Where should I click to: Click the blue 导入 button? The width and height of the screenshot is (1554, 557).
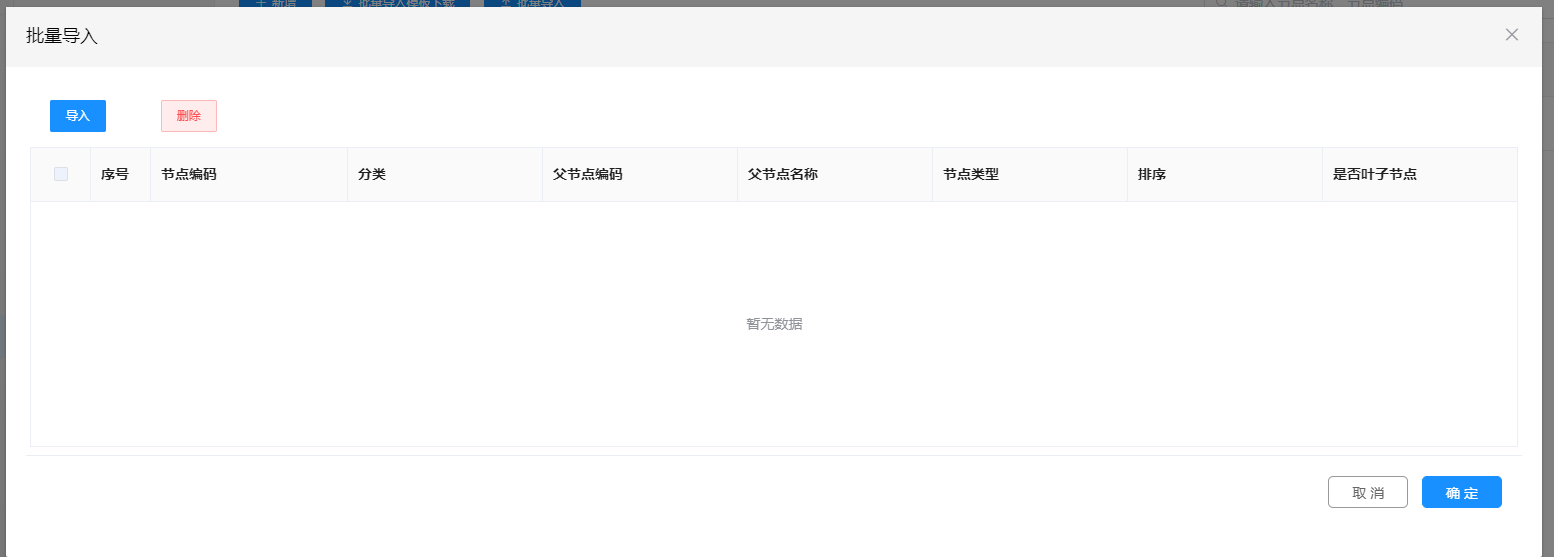(78, 116)
